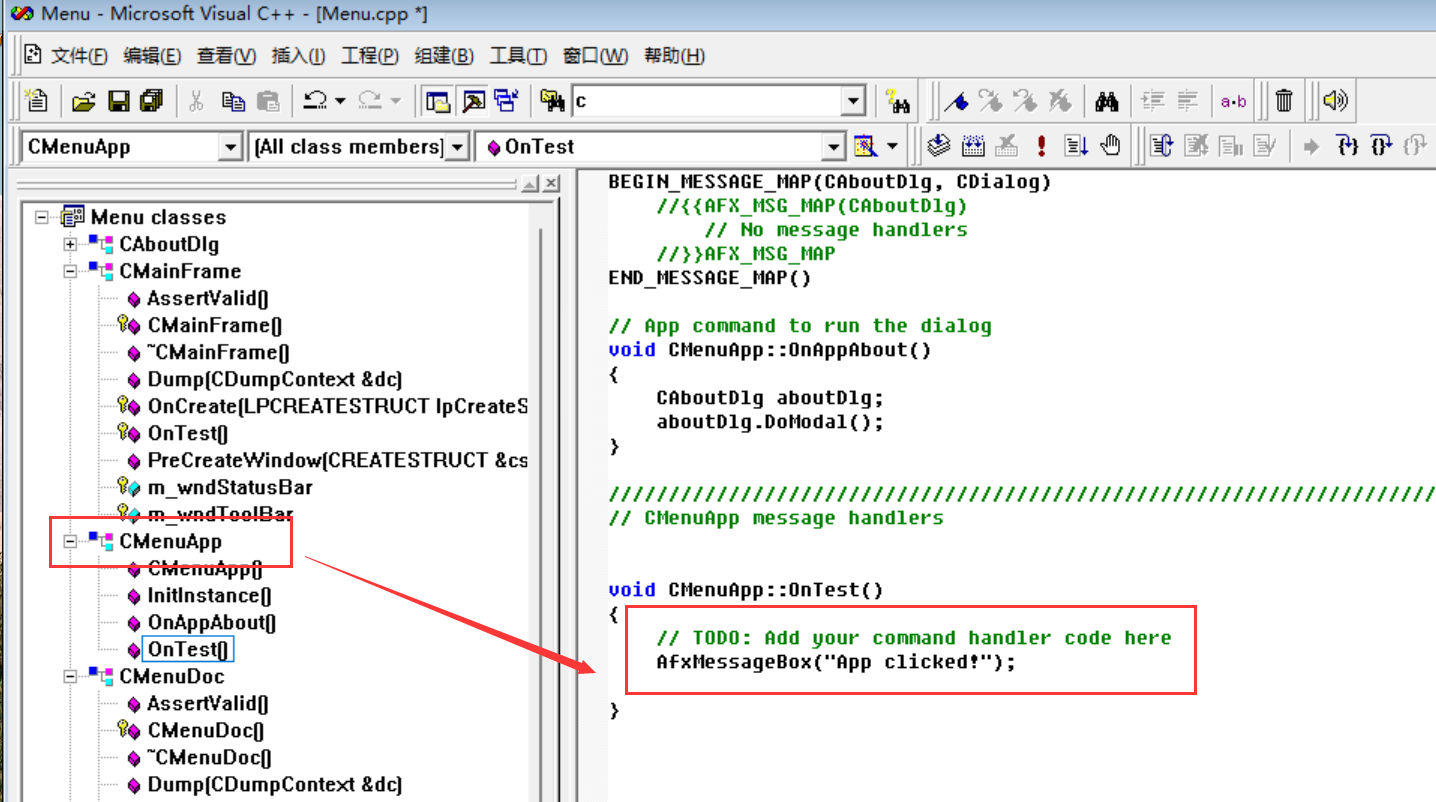1436x802 pixels.
Task: Click the Cut scissors icon
Action: (196, 101)
